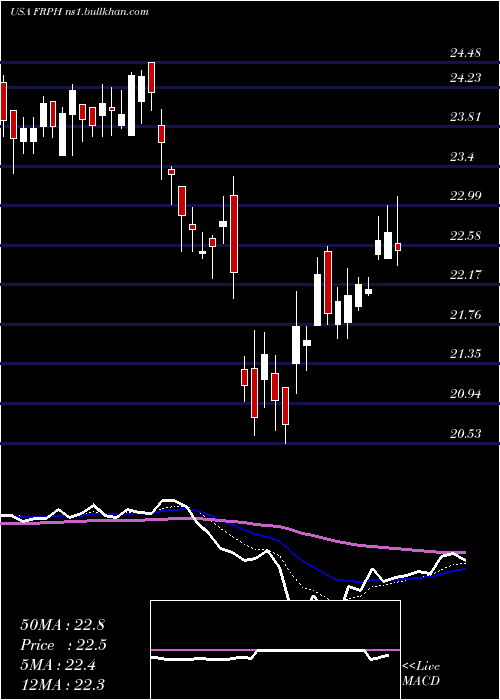The width and height of the screenshot is (500, 700).
Task: Click the MACD inset chart panel
Action: click(275, 650)
